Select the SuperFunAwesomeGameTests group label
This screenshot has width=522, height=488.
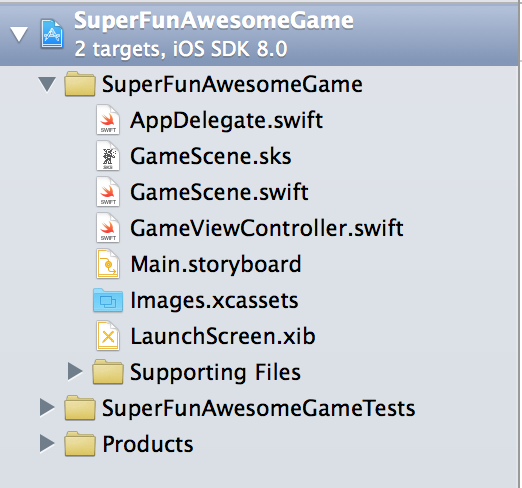tap(259, 408)
